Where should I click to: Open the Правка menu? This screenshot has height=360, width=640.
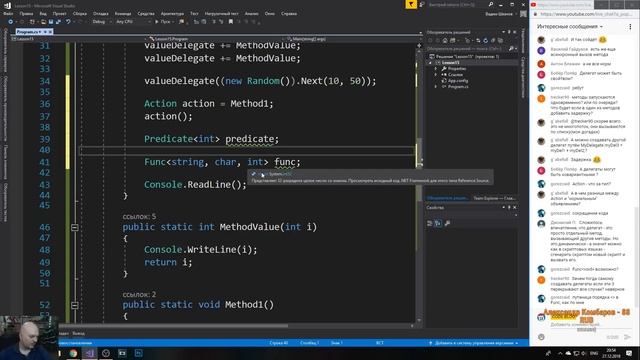point(26,13)
